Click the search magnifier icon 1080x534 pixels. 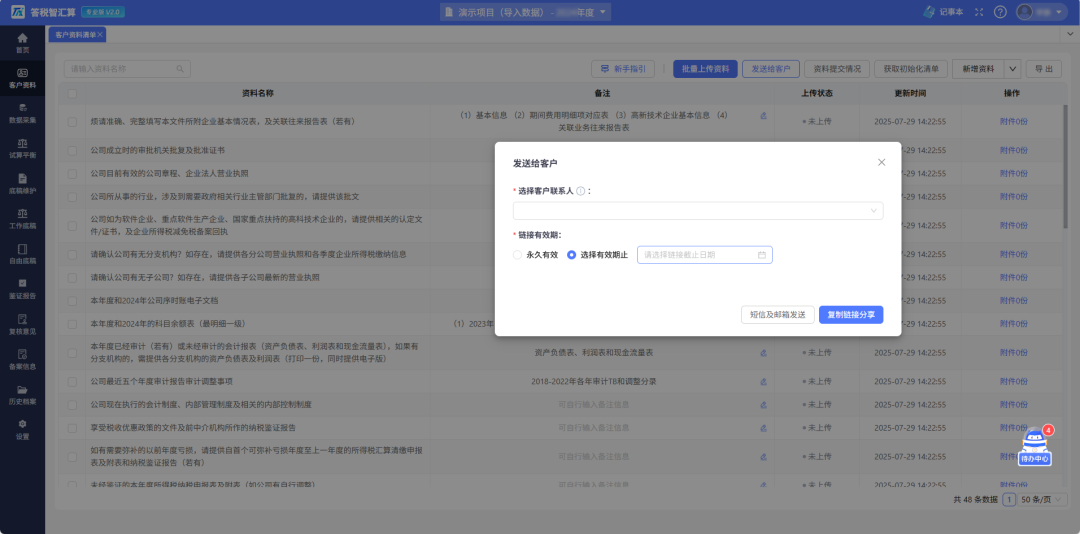pos(180,69)
